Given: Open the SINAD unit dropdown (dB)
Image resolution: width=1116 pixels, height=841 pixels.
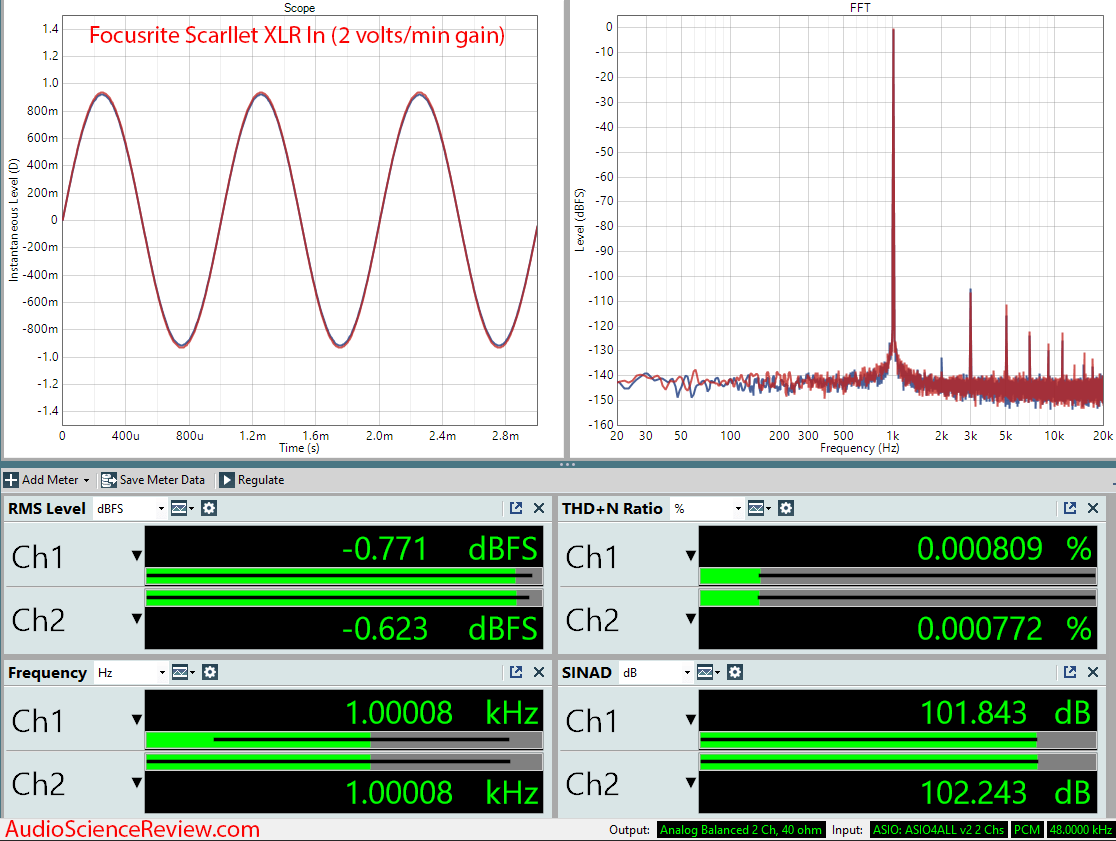Looking at the screenshot, I should [x=656, y=672].
